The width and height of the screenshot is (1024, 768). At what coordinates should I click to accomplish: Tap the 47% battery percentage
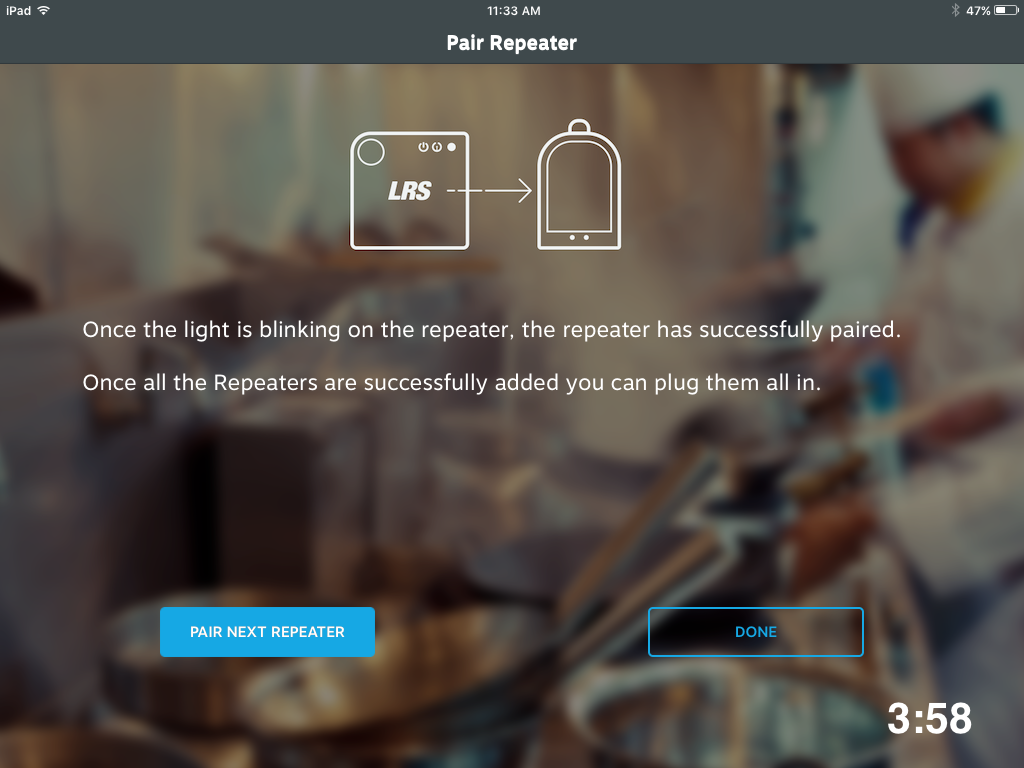click(x=978, y=10)
